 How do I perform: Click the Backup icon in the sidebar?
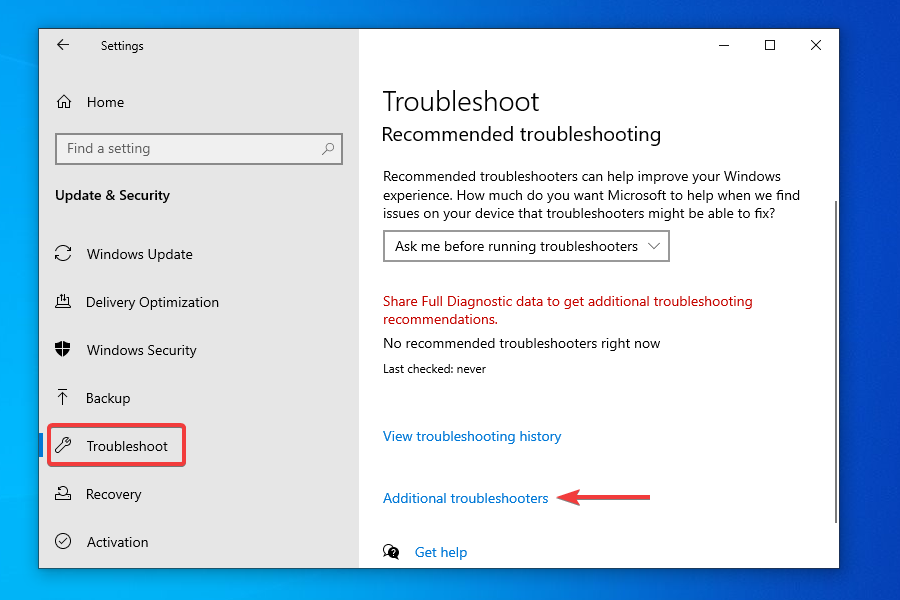click(x=62, y=398)
